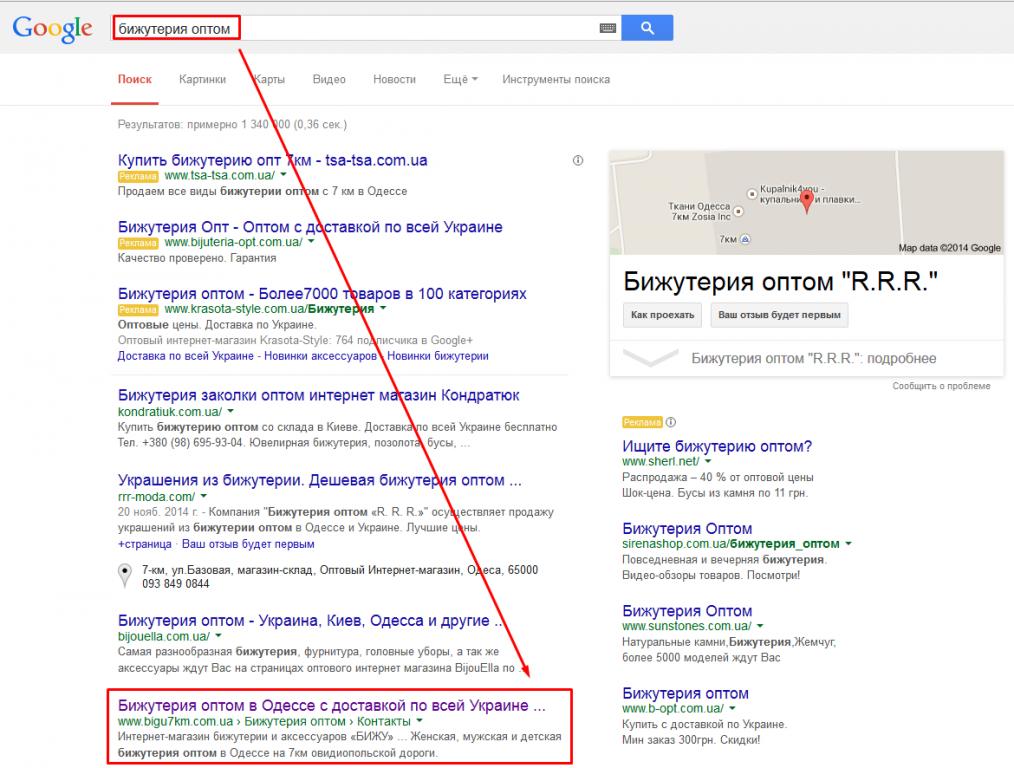This screenshot has width=1014, height=768.
Task: Open the Ещё menu
Action: (460, 80)
